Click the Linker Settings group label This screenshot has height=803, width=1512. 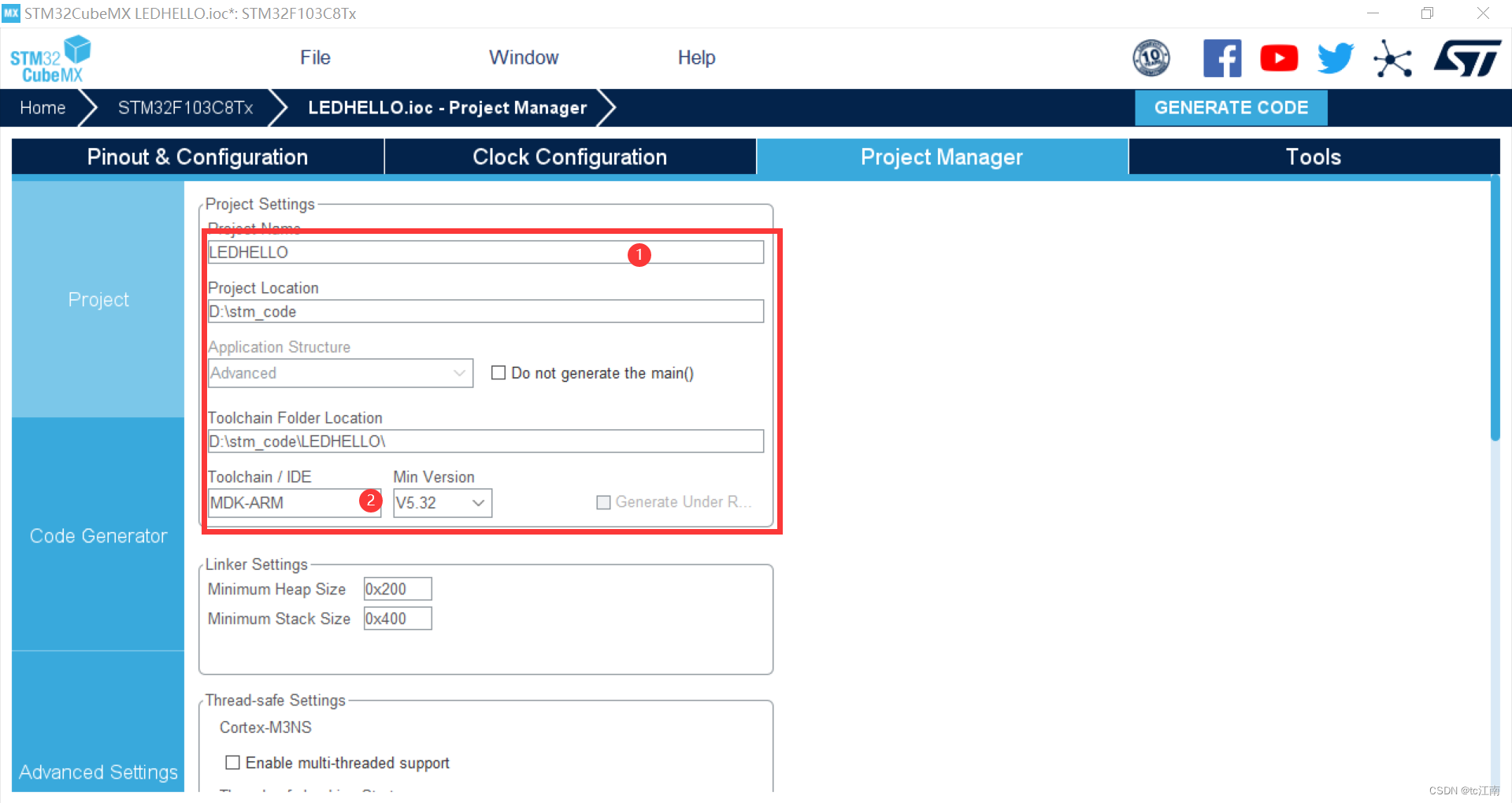pos(257,564)
